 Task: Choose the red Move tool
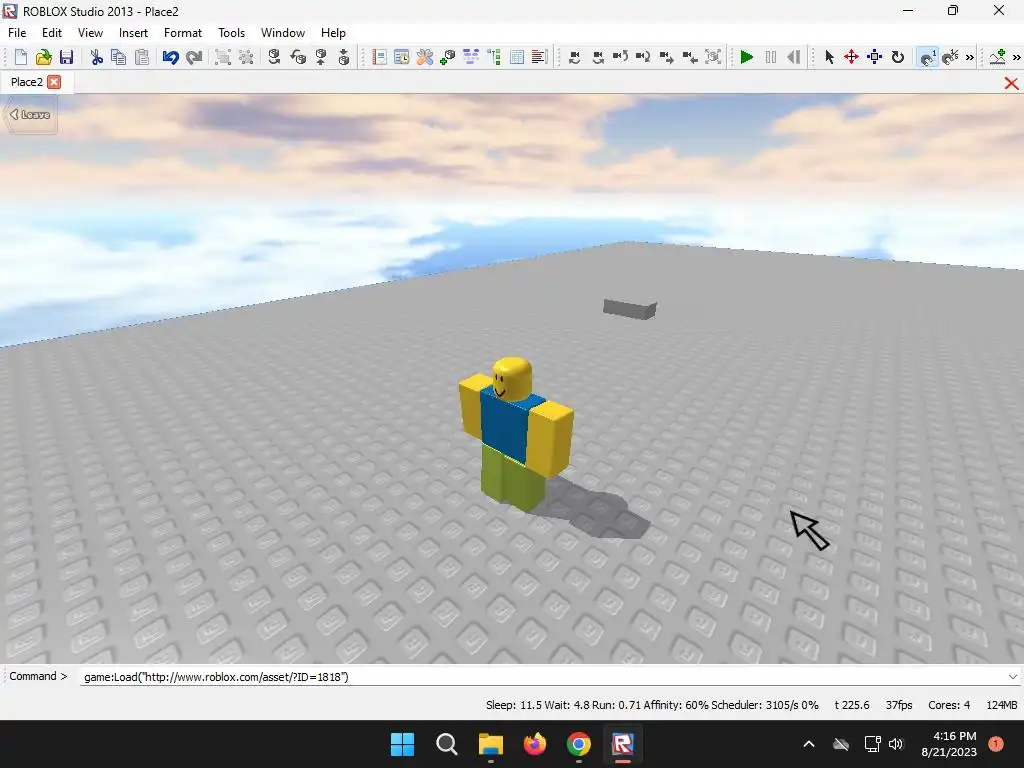[x=851, y=57]
